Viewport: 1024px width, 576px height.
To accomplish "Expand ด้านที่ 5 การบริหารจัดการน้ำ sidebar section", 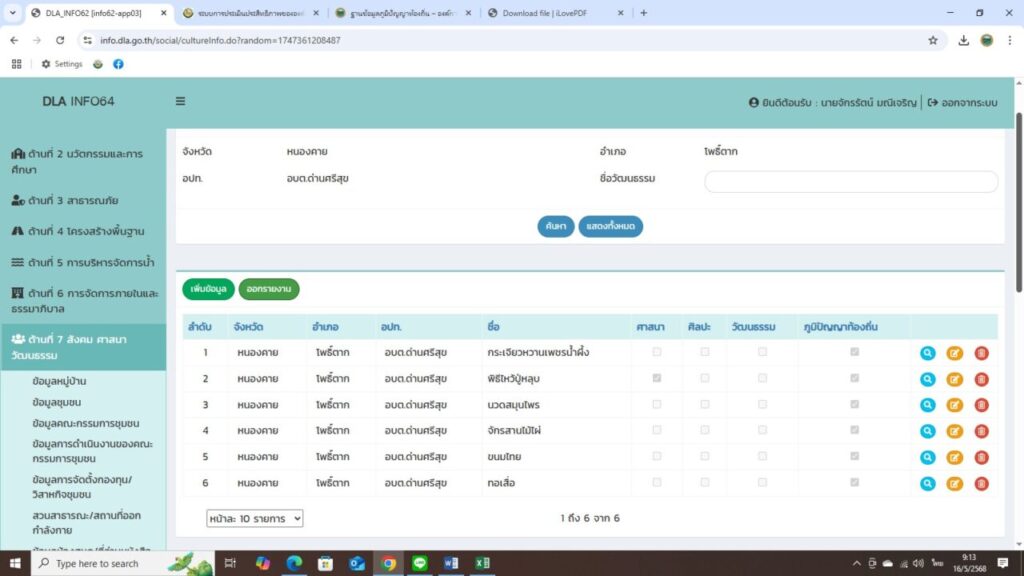I will (83, 262).
